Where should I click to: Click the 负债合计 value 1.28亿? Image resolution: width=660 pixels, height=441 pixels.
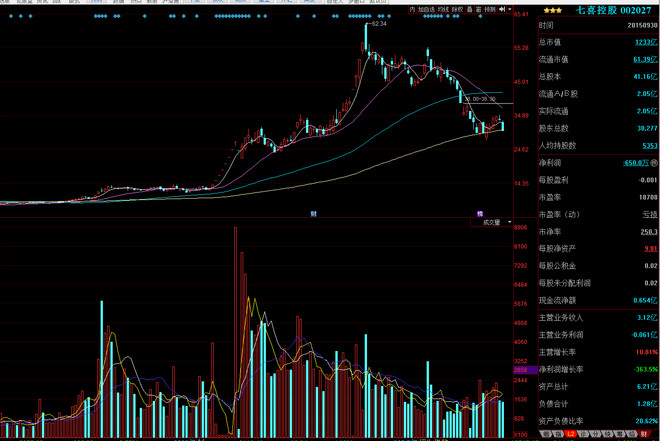coord(647,404)
